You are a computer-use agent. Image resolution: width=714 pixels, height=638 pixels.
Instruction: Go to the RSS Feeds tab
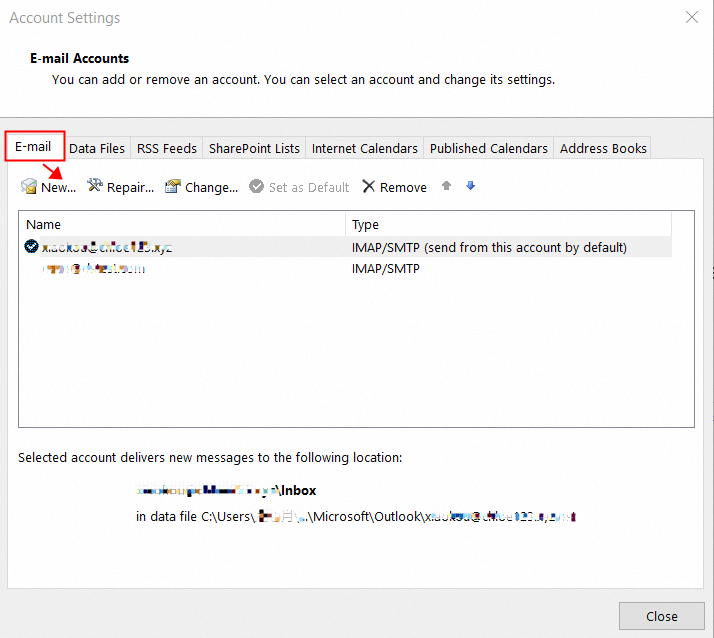pyautogui.click(x=167, y=148)
